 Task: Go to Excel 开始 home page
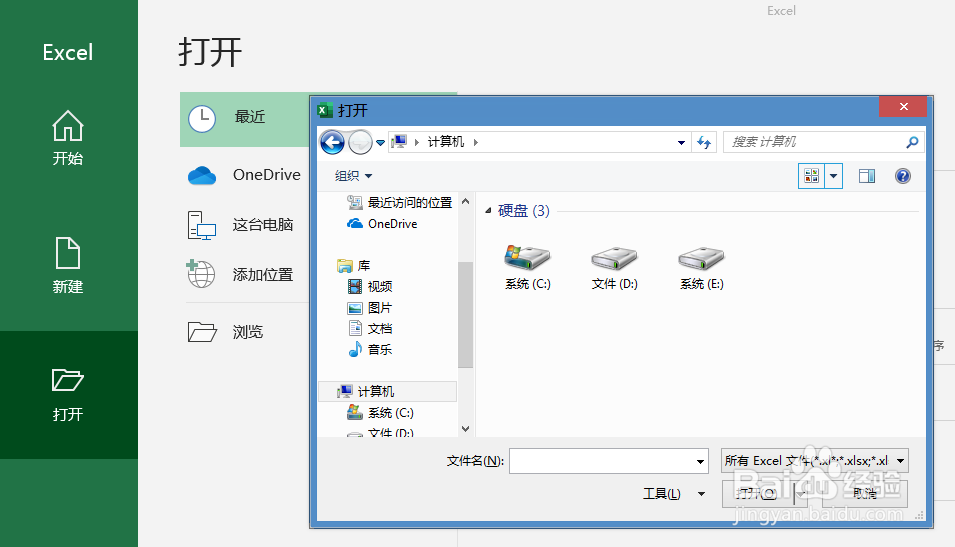click(x=68, y=138)
